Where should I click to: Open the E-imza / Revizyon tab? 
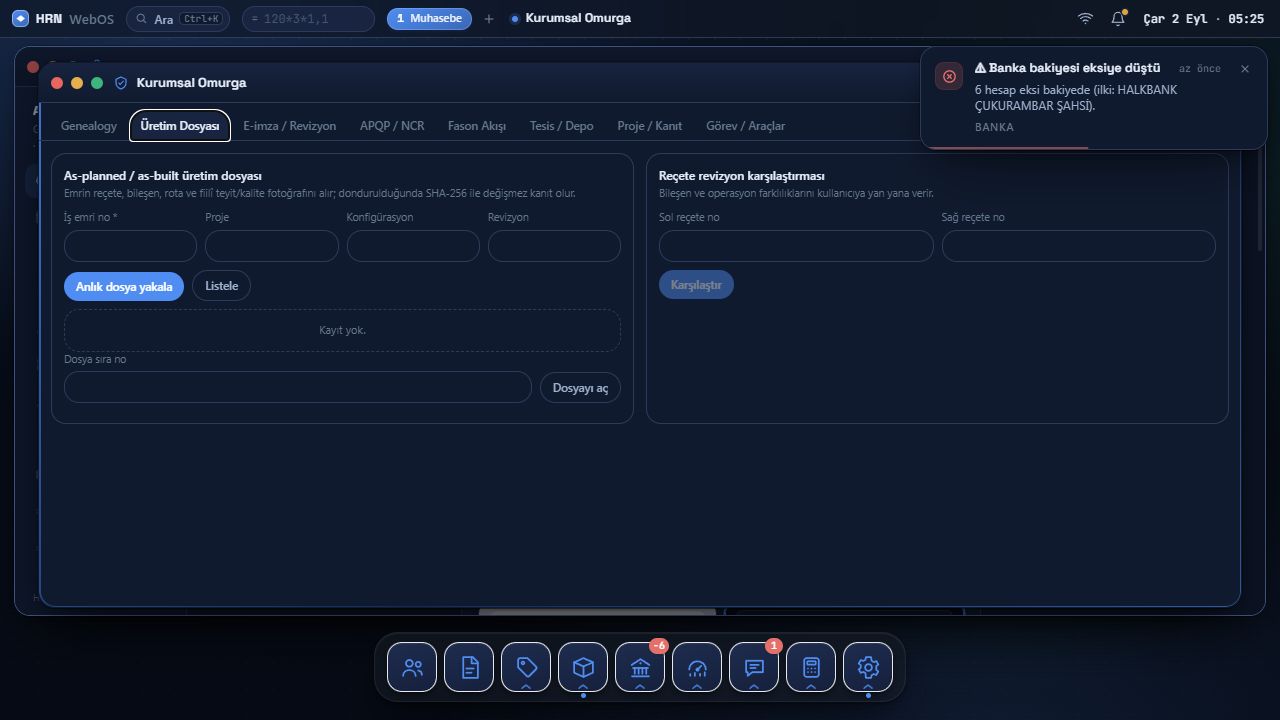290,126
